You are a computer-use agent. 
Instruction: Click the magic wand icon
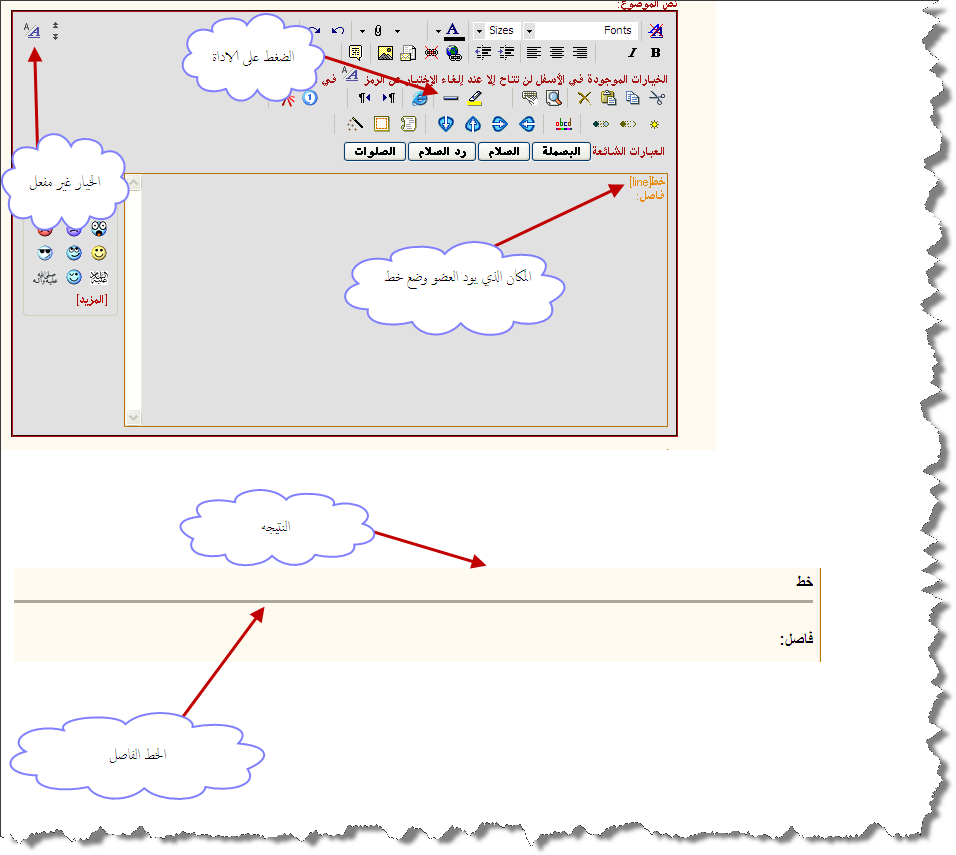click(x=354, y=124)
